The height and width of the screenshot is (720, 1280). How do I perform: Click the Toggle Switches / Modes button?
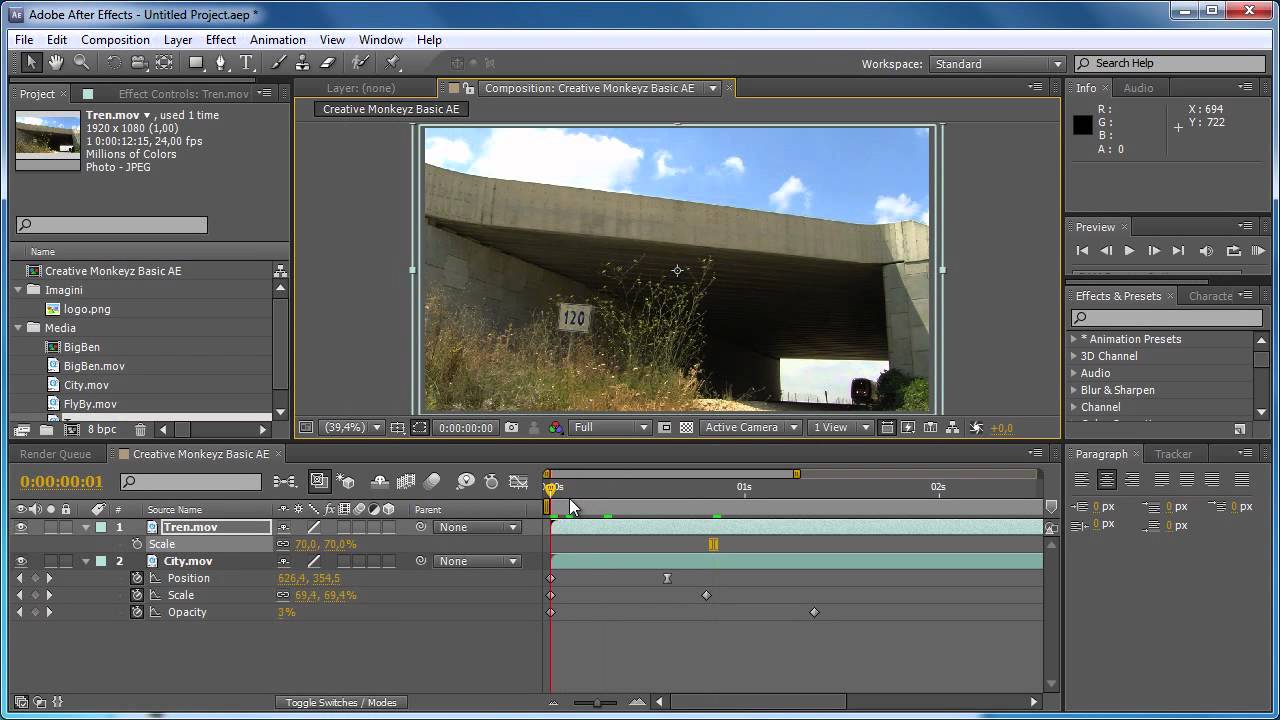[341, 703]
